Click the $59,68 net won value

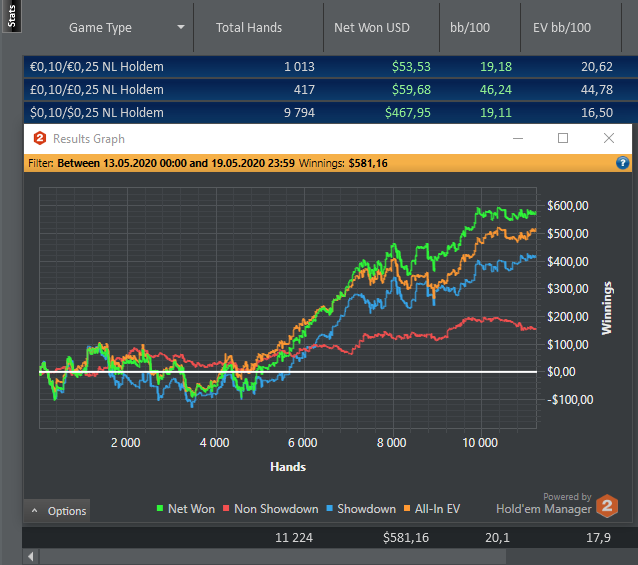pyautogui.click(x=411, y=89)
